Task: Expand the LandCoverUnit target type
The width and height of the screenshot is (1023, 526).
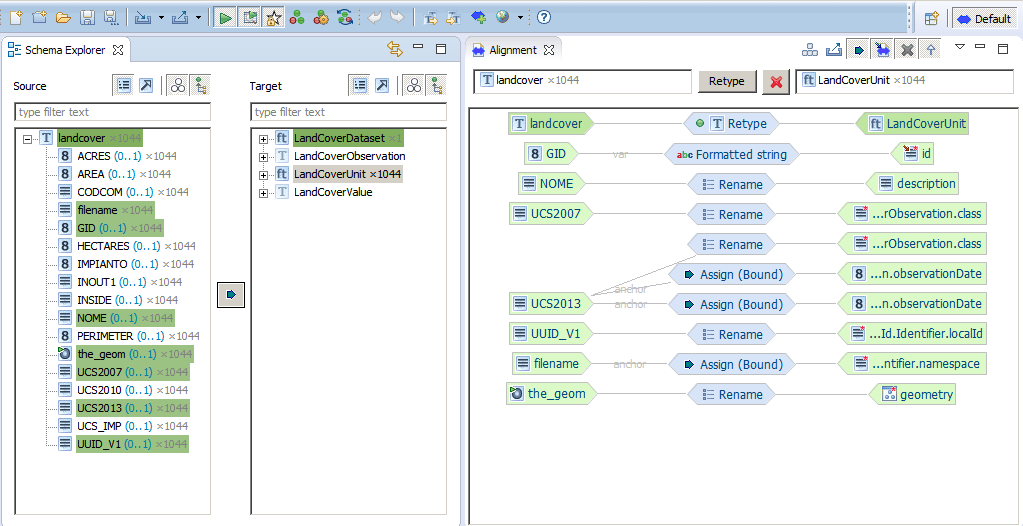Action: pyautogui.click(x=264, y=175)
